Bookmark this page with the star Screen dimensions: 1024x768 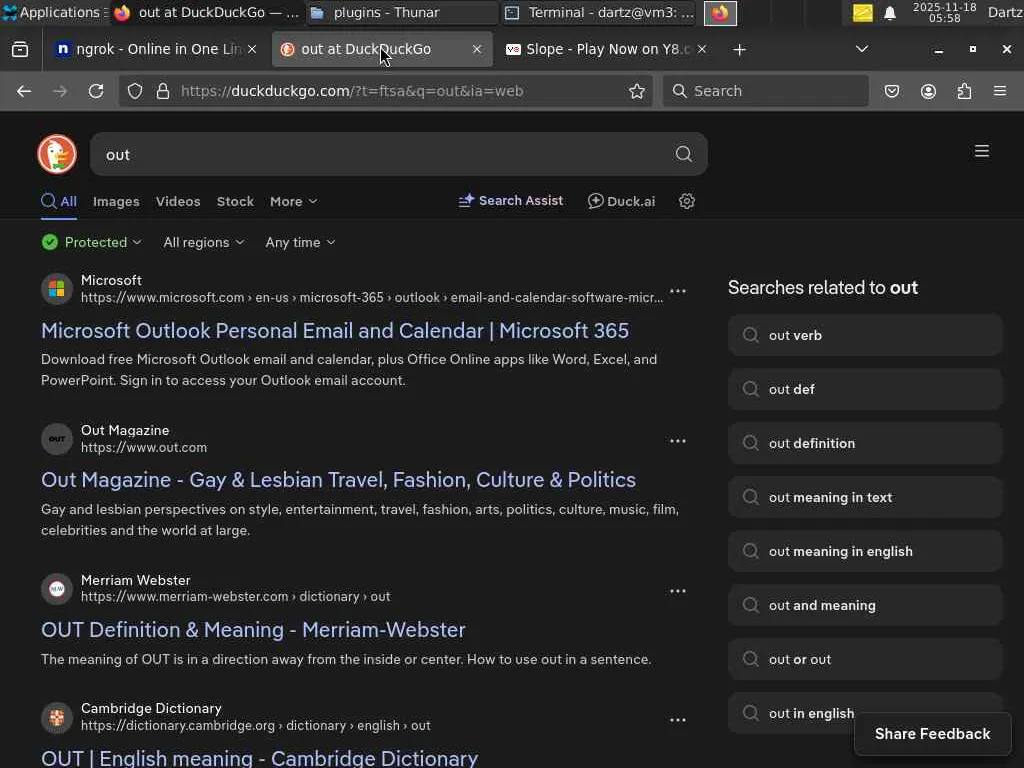point(637,91)
